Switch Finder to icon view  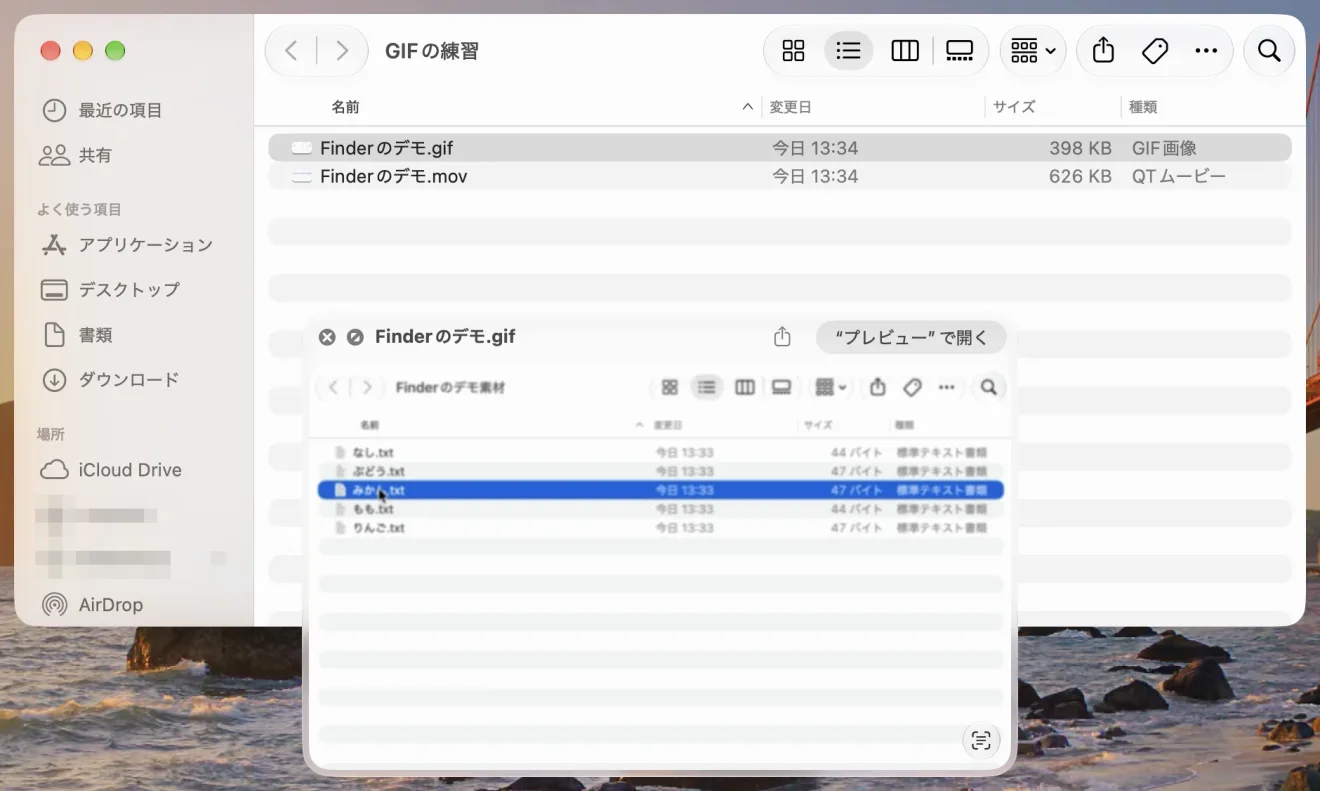[x=793, y=51]
